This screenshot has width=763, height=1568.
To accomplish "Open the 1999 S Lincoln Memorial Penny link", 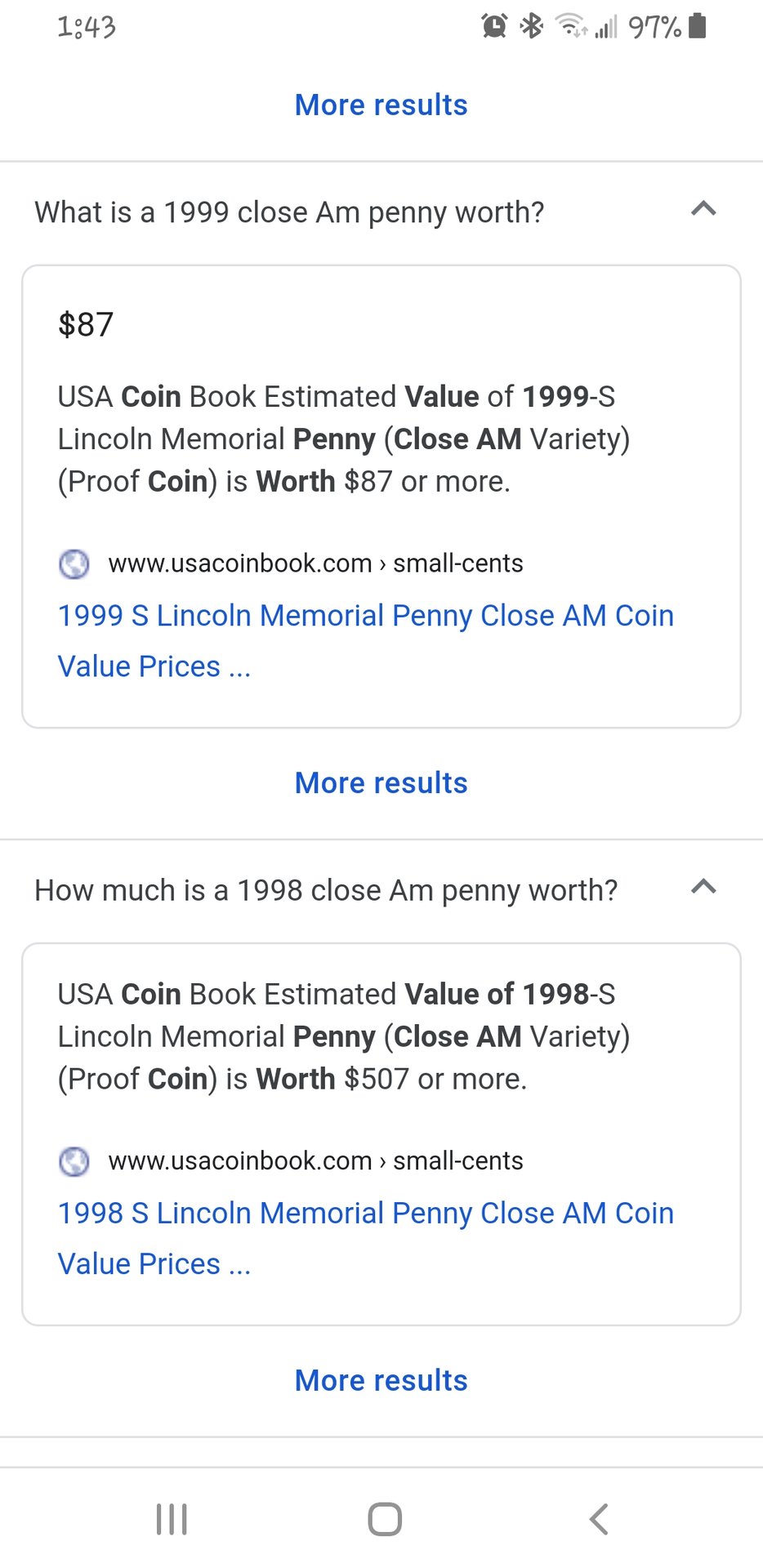I will pos(365,616).
